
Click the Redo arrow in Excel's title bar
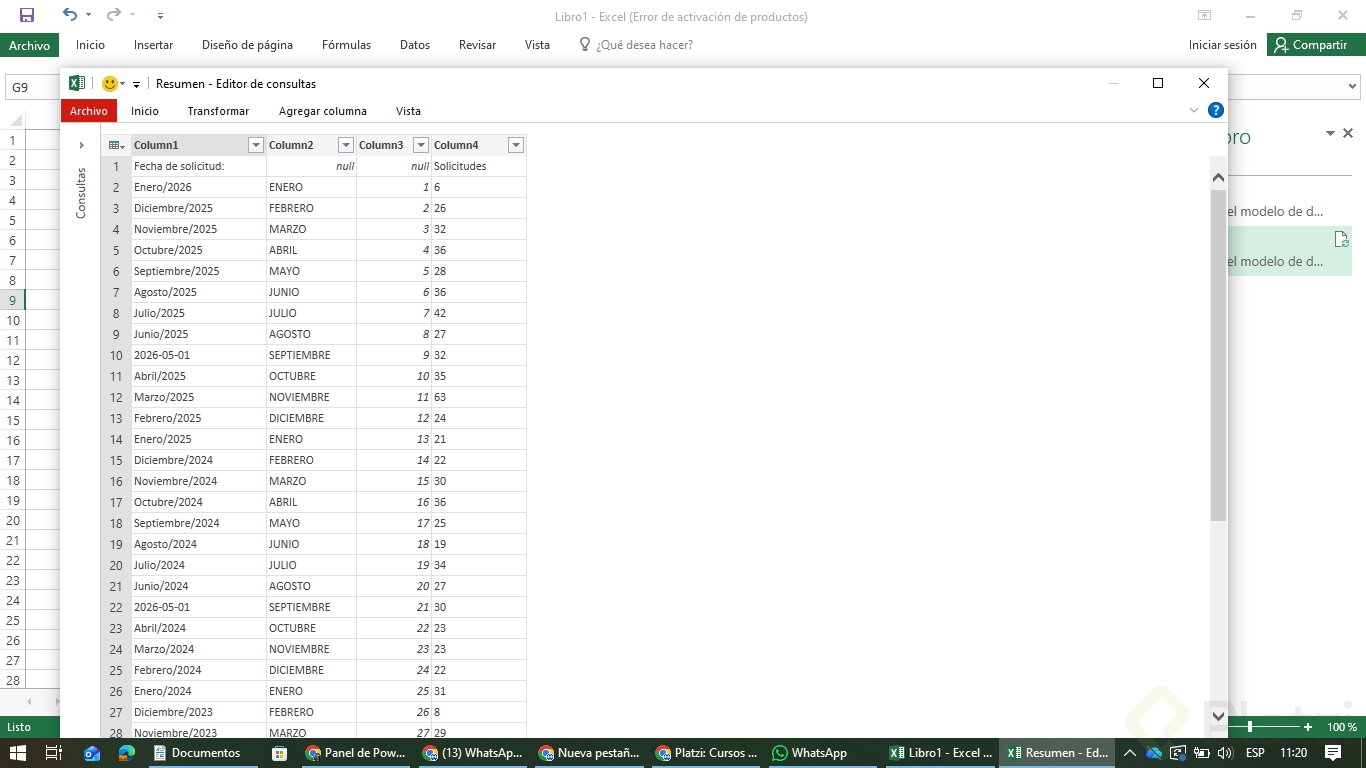113,15
